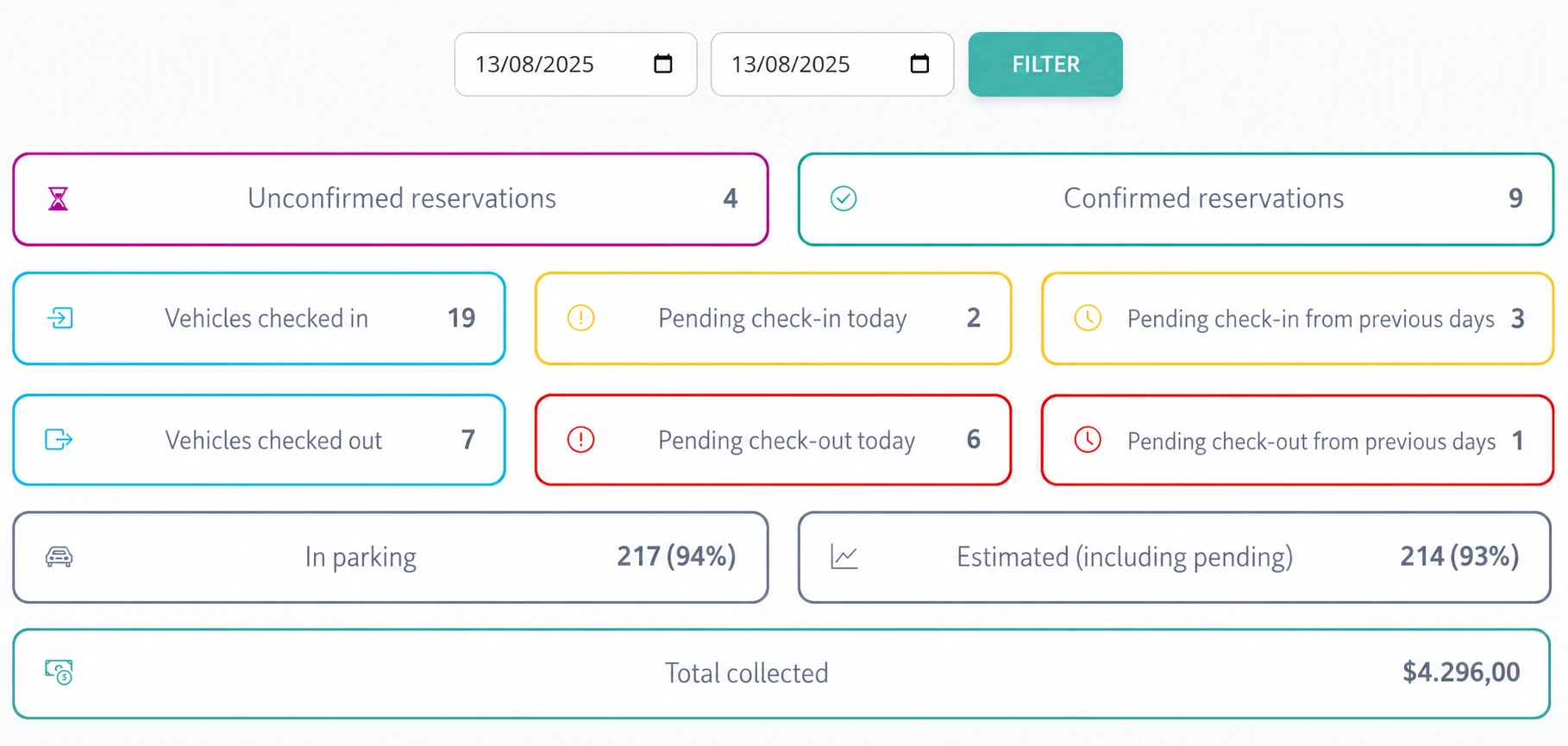Open Pending check-in from previous days label
The image size is (1568, 746).
pos(1311,320)
